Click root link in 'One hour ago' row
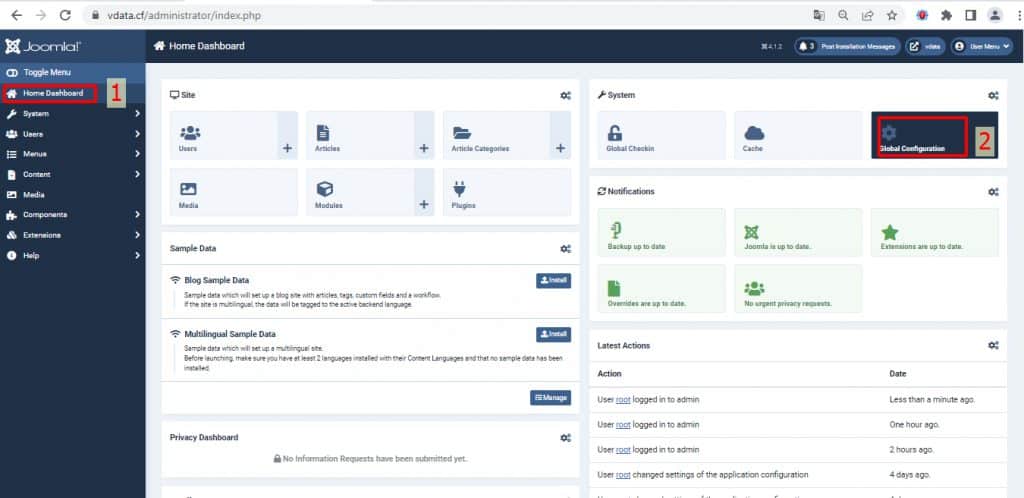The image size is (1024, 498). tap(623, 424)
